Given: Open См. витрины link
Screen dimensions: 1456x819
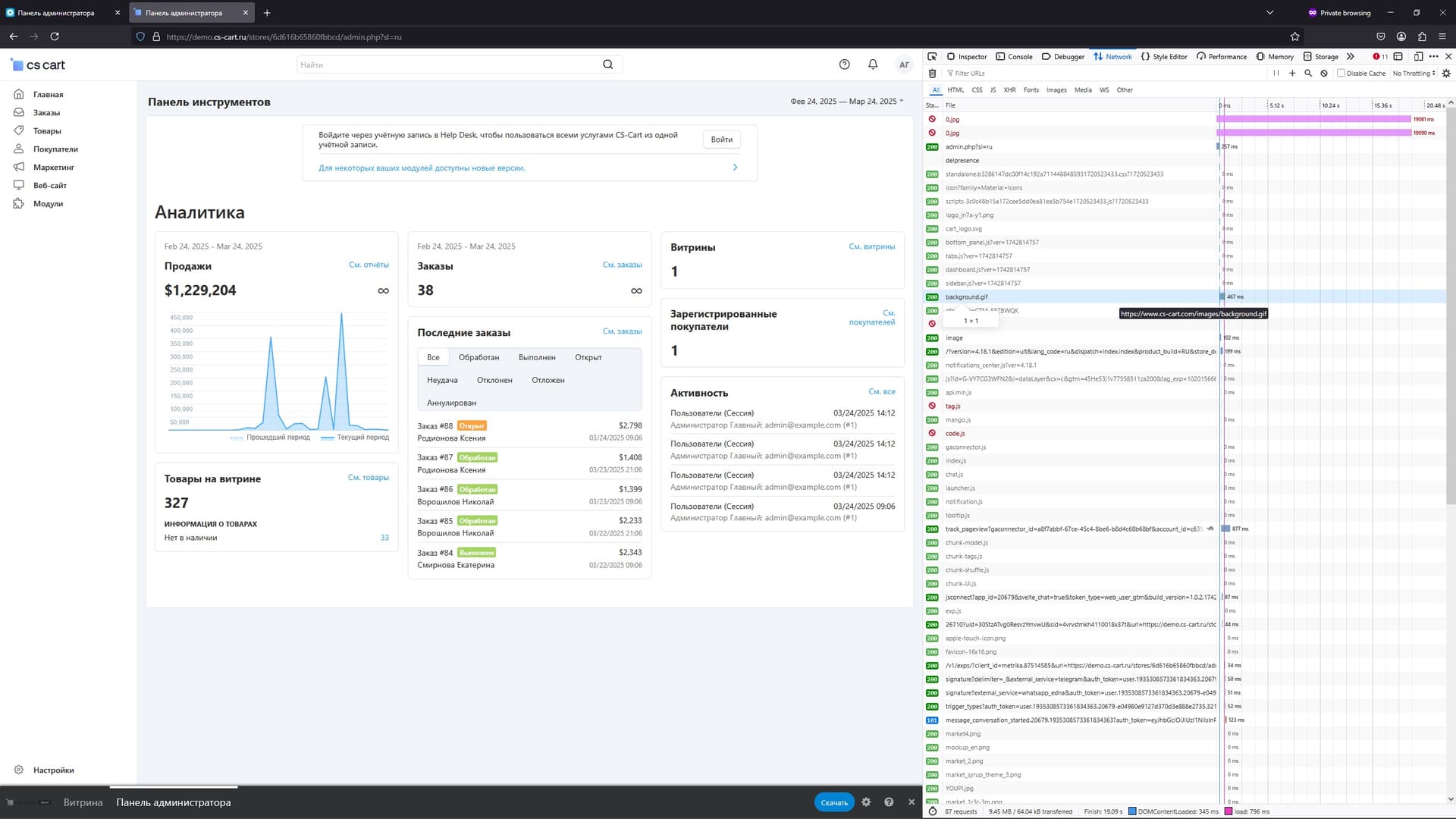Looking at the screenshot, I should point(871,246).
